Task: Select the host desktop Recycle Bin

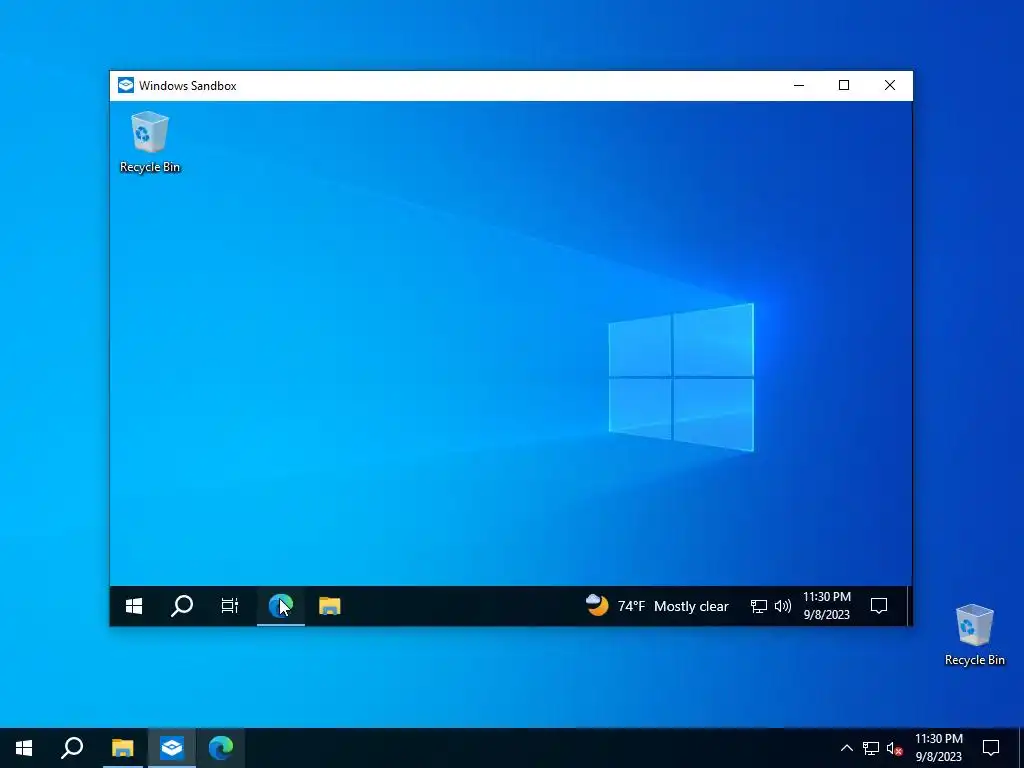Action: pos(974,635)
